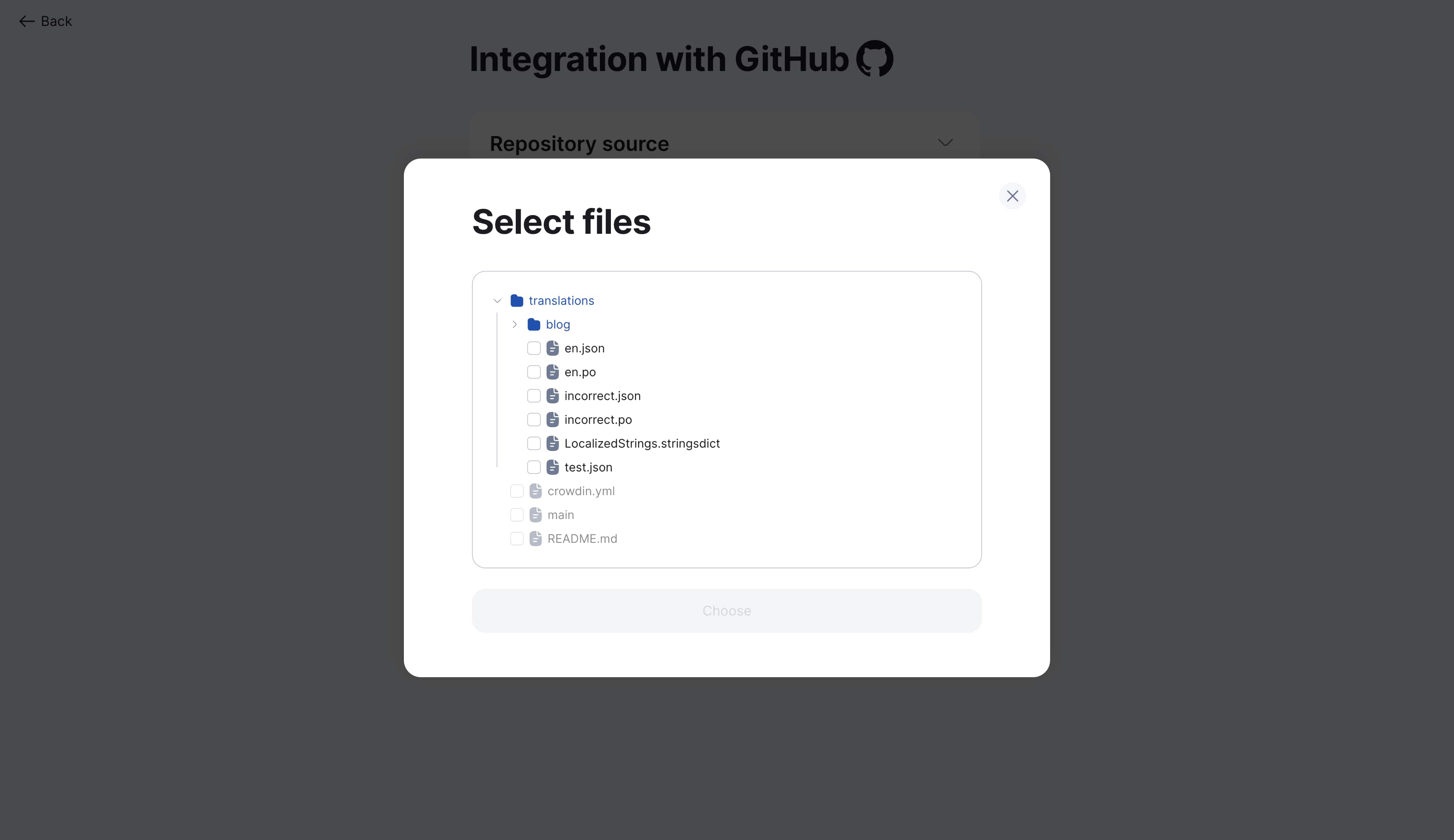Viewport: 1454px width, 840px height.
Task: Check the en.json checkbox
Action: pyautogui.click(x=534, y=348)
